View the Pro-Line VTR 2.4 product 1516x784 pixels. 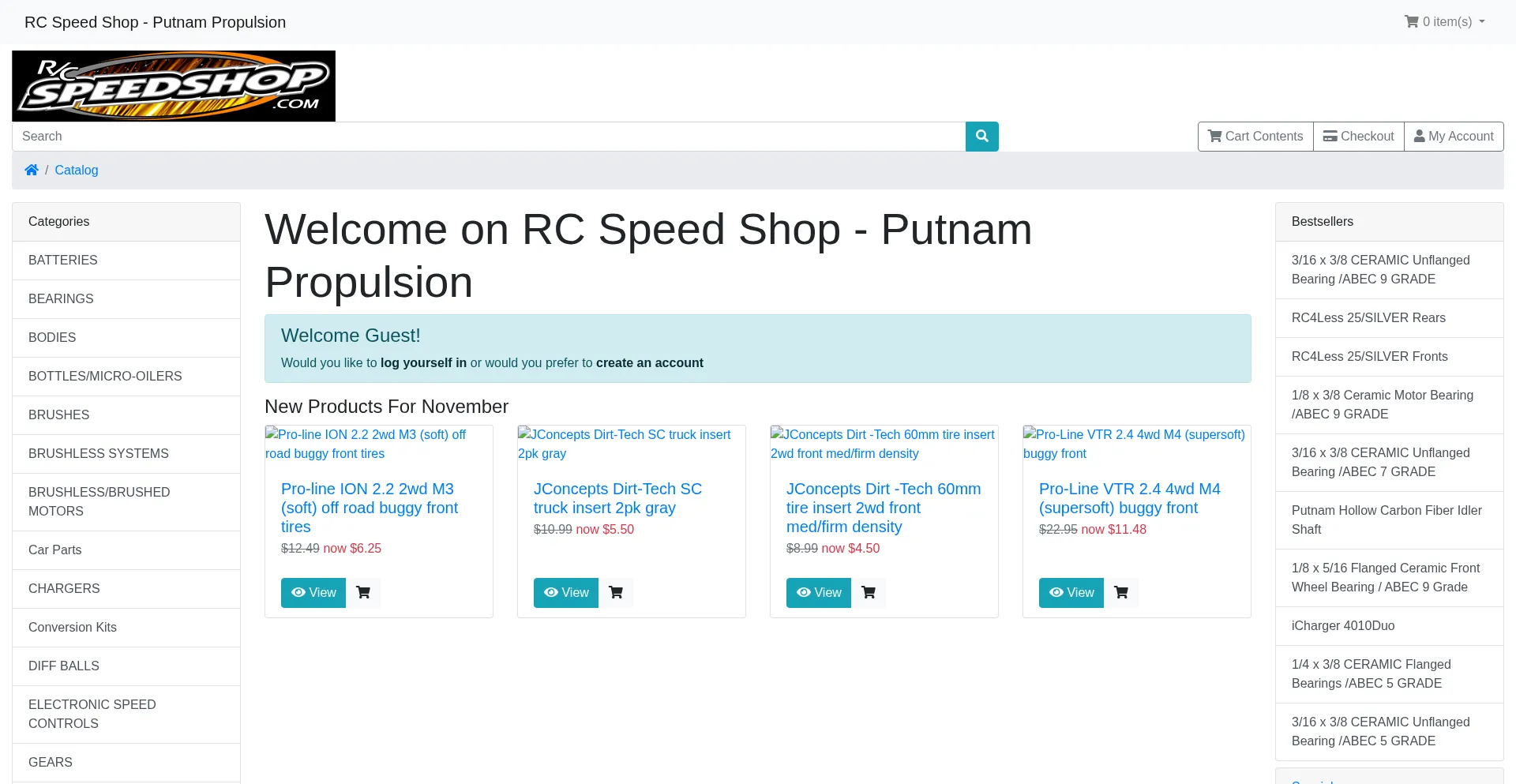(x=1071, y=592)
